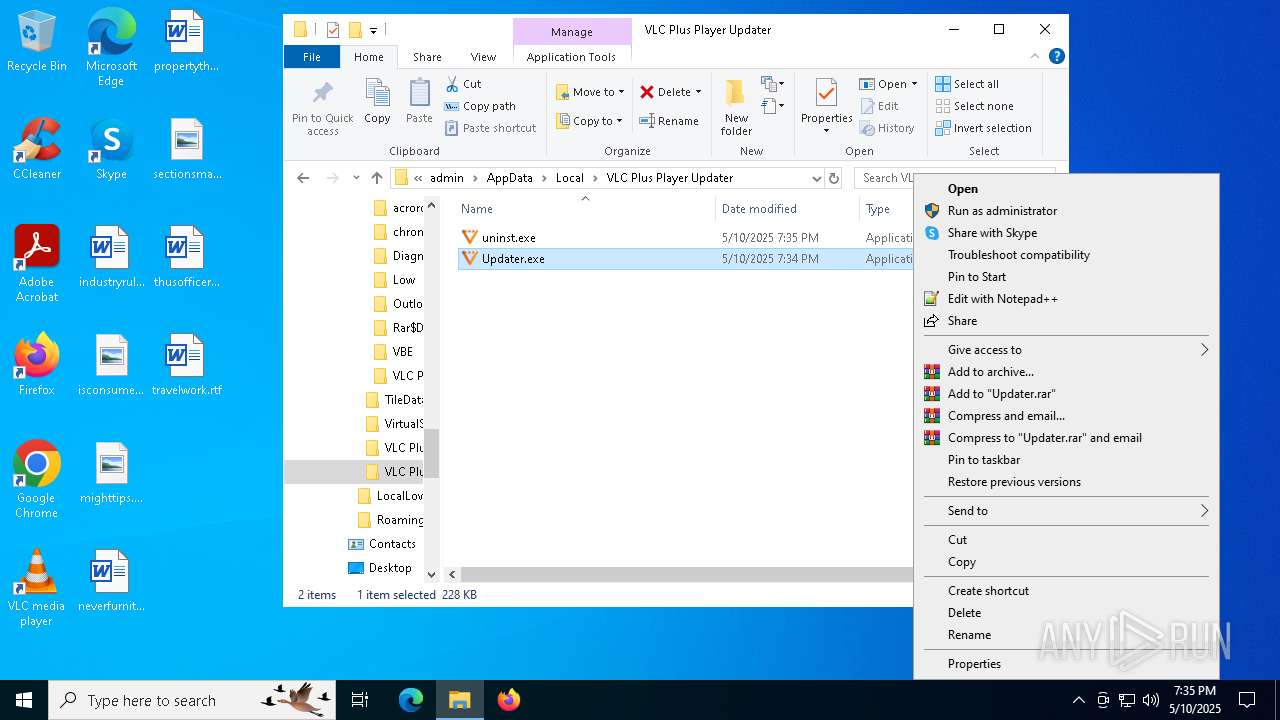Image resolution: width=1280 pixels, height=720 pixels.
Task: Click the ribbon Properties checkmark icon
Action: point(826,94)
